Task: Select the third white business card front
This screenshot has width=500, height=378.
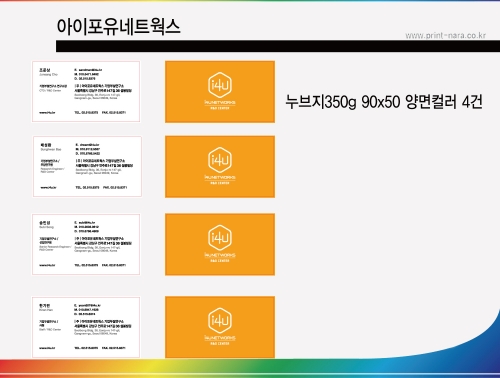Action: 86,244
